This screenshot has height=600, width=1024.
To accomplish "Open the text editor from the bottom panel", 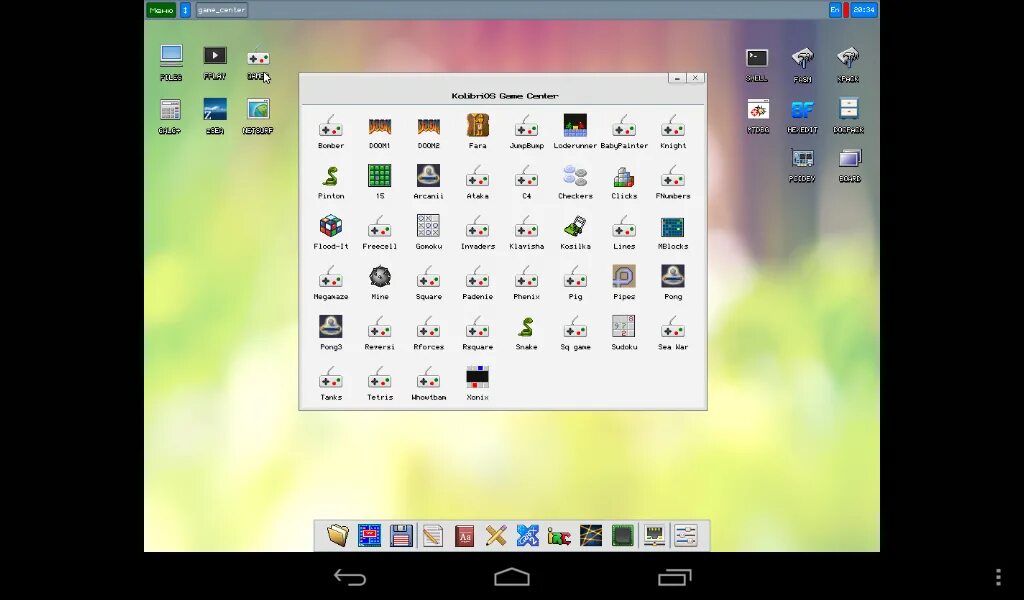I will pos(431,535).
